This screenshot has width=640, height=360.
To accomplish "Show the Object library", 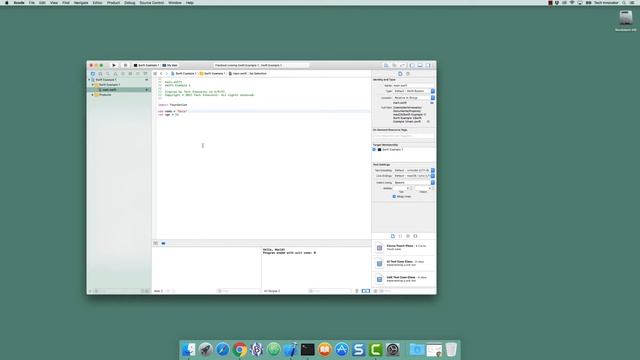I will pyautogui.click(x=408, y=236).
